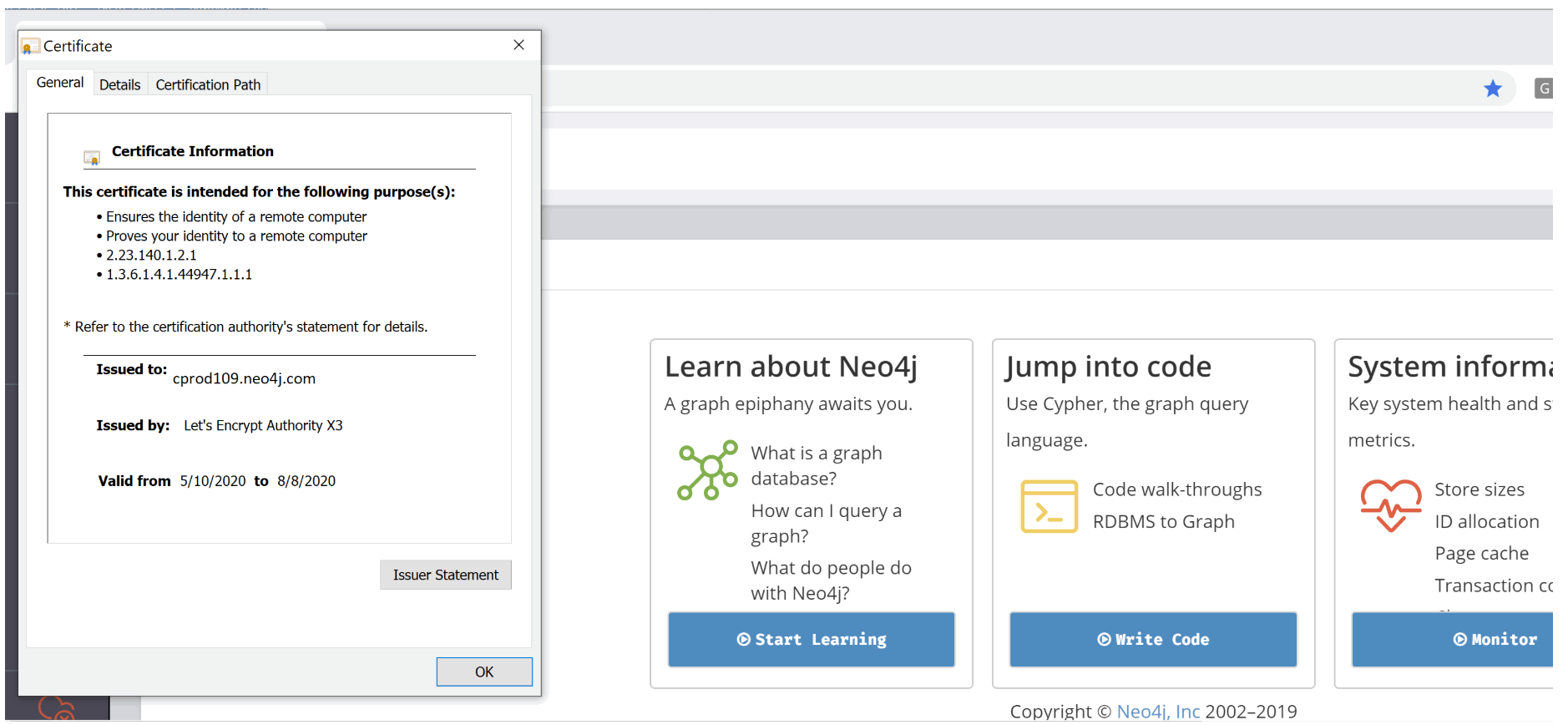Confirm the dialog with OK
1568x725 pixels.
point(483,672)
